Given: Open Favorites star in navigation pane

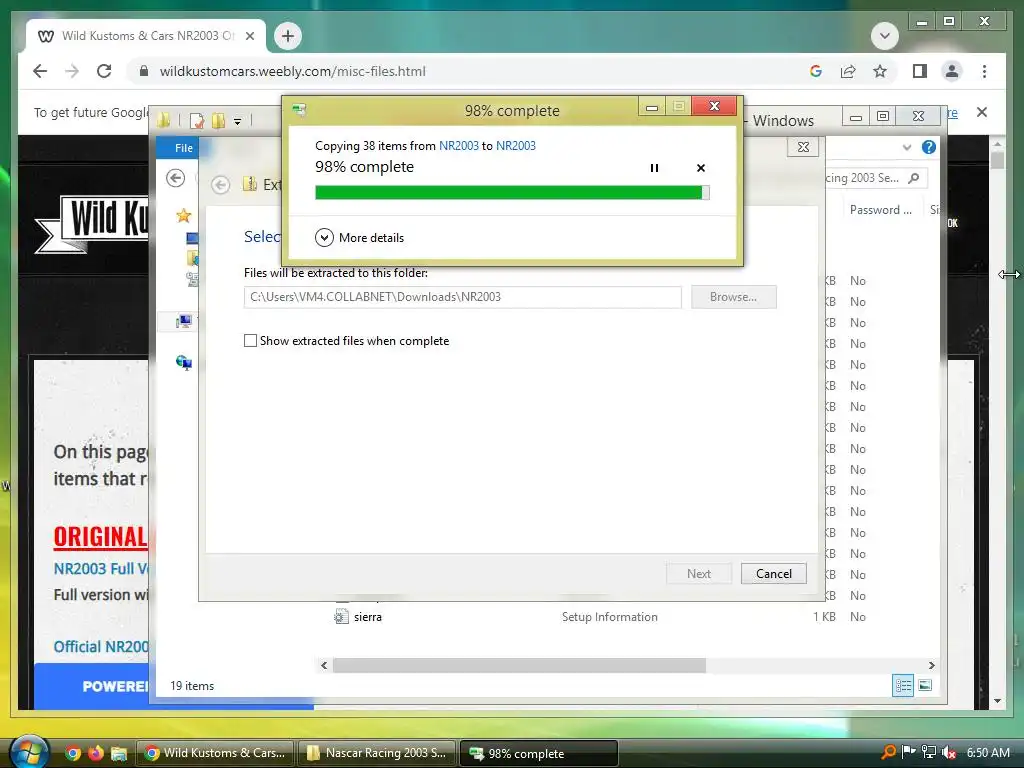Looking at the screenshot, I should (x=184, y=215).
